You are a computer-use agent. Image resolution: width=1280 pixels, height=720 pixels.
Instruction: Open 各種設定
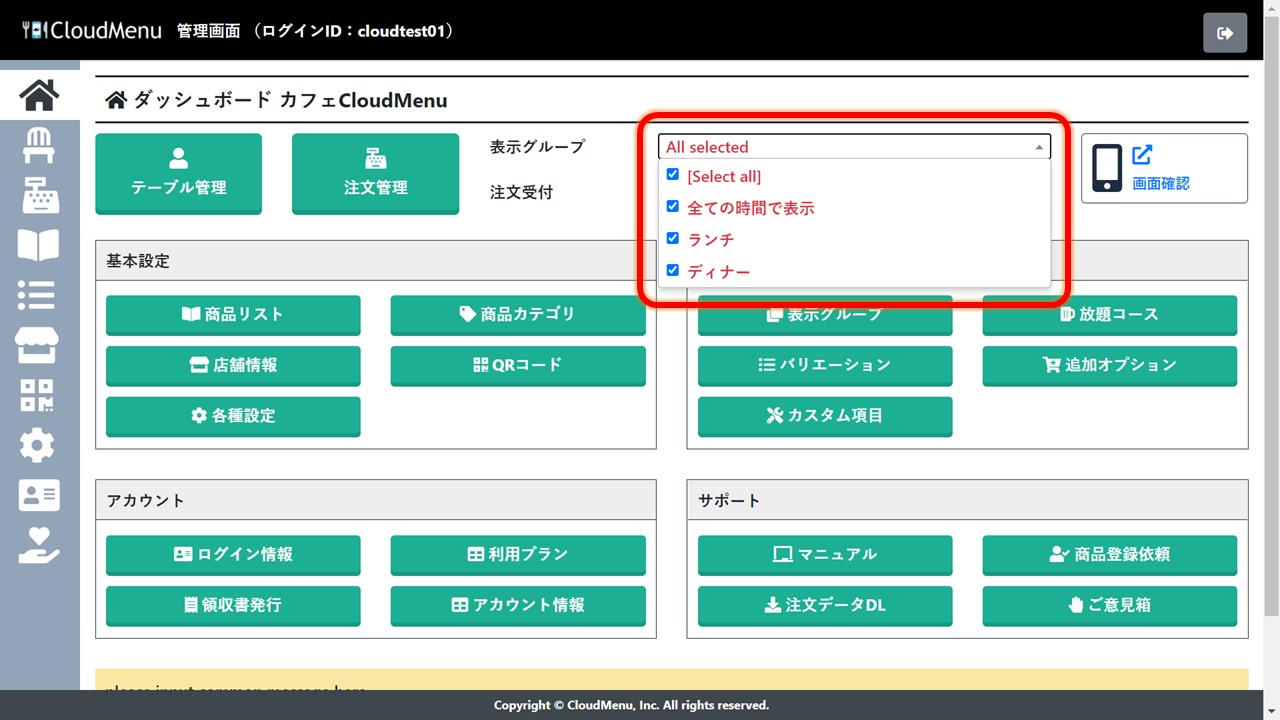[233, 416]
